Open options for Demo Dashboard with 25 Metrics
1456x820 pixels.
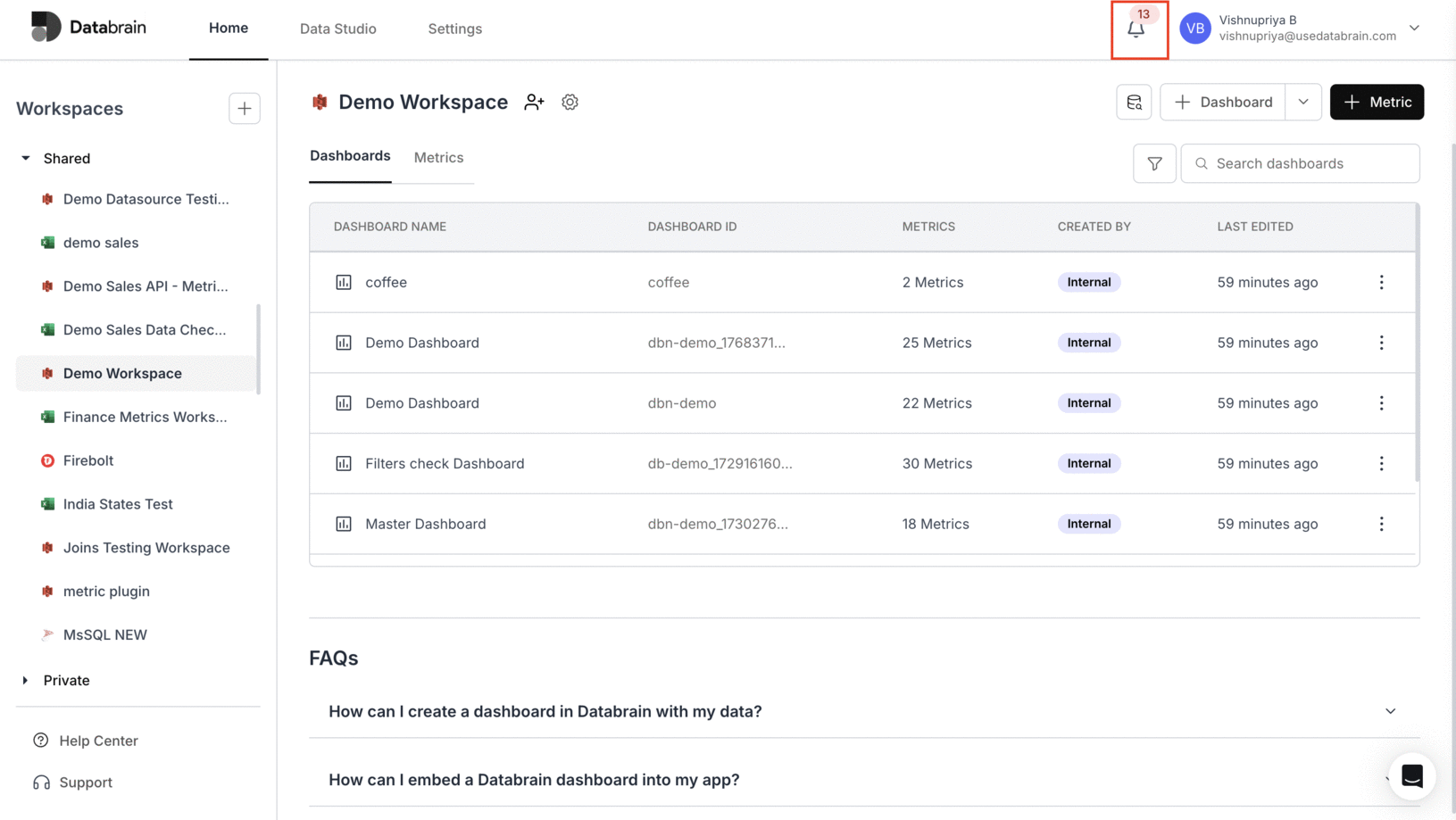coord(1381,344)
